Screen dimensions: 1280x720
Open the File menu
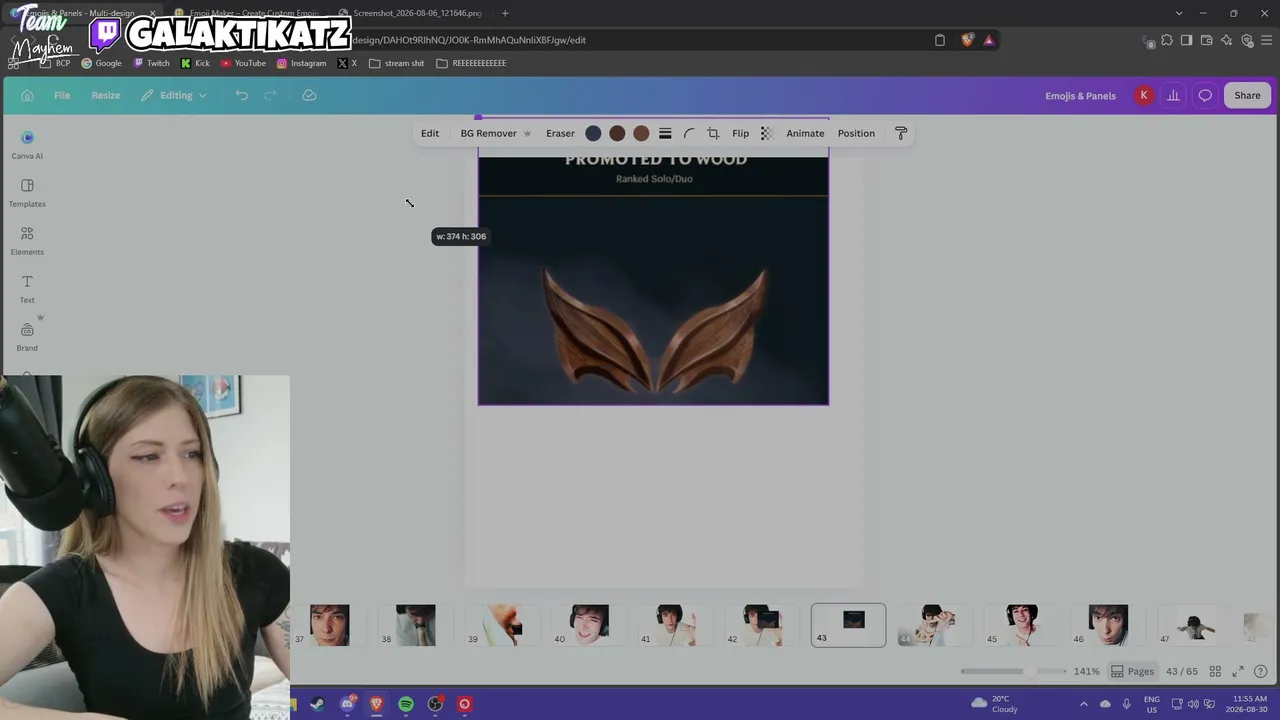pos(62,95)
